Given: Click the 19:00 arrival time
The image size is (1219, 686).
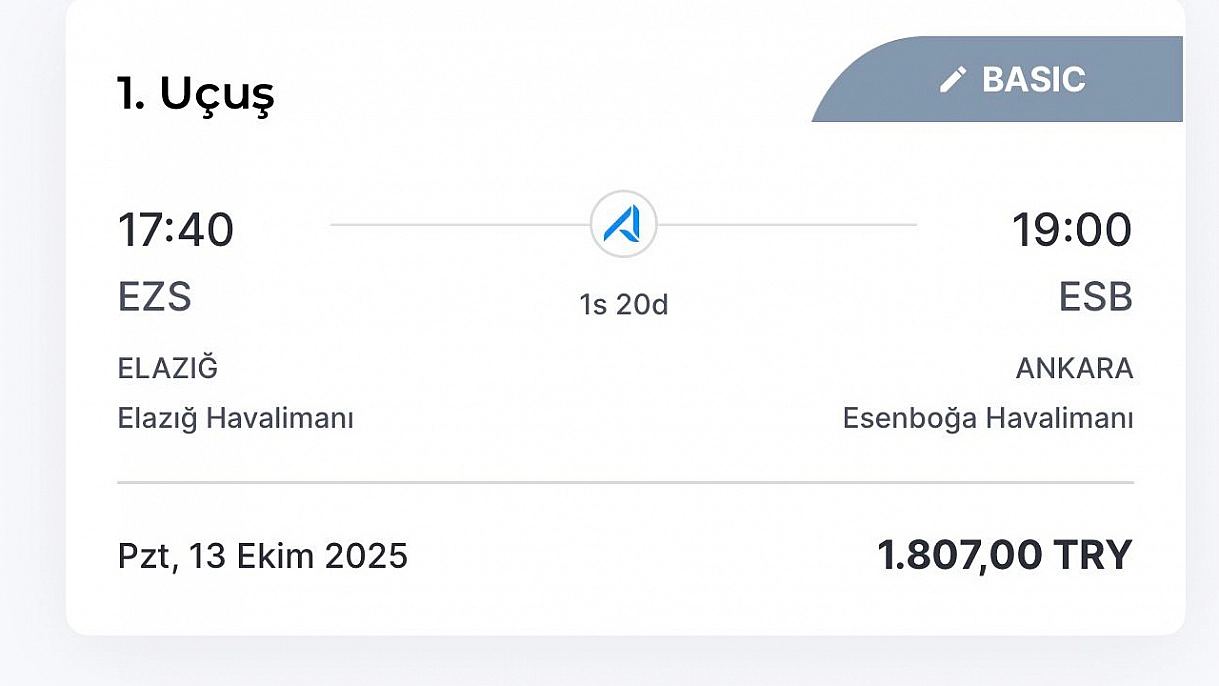Looking at the screenshot, I should (1071, 230).
